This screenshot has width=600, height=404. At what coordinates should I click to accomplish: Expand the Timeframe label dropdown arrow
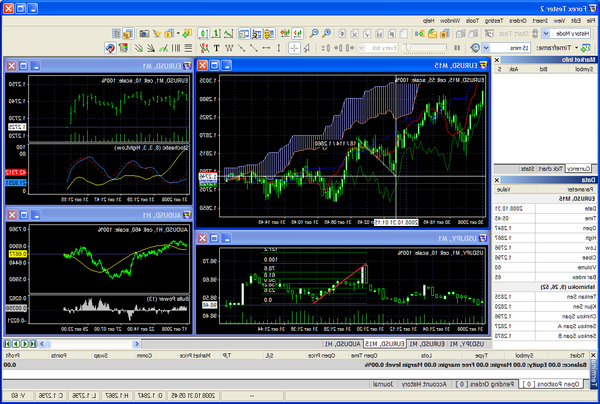pos(576,48)
